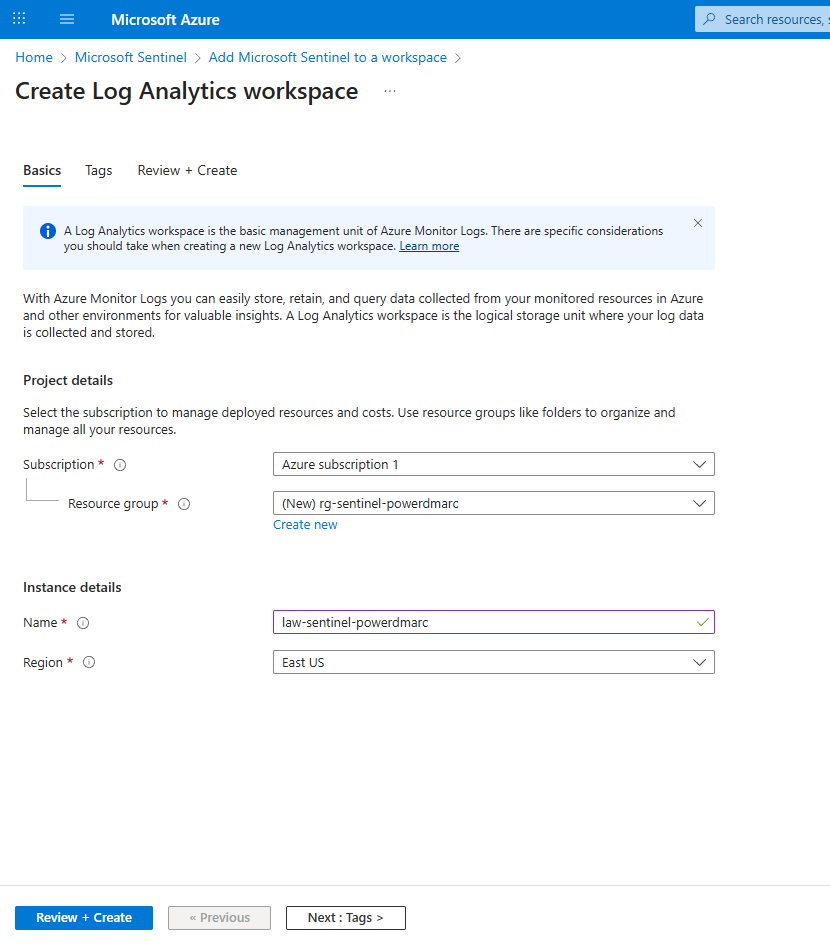Switch to the Tags tab
Viewport: 830px width, 945px height.
[99, 171]
